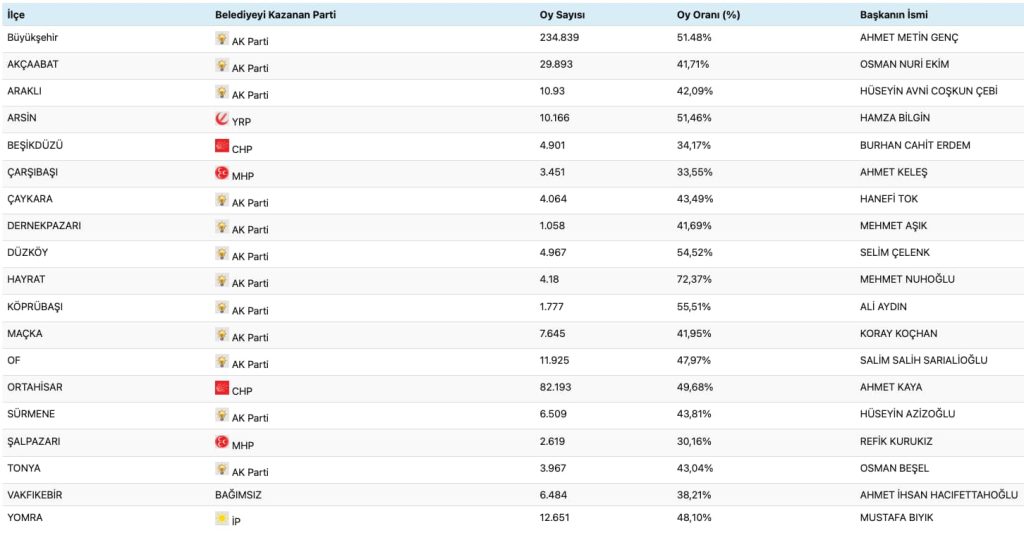This screenshot has width=1024, height=533.
Task: Click MHP logo in ÇARŞIBAŞI row
Action: tap(222, 173)
